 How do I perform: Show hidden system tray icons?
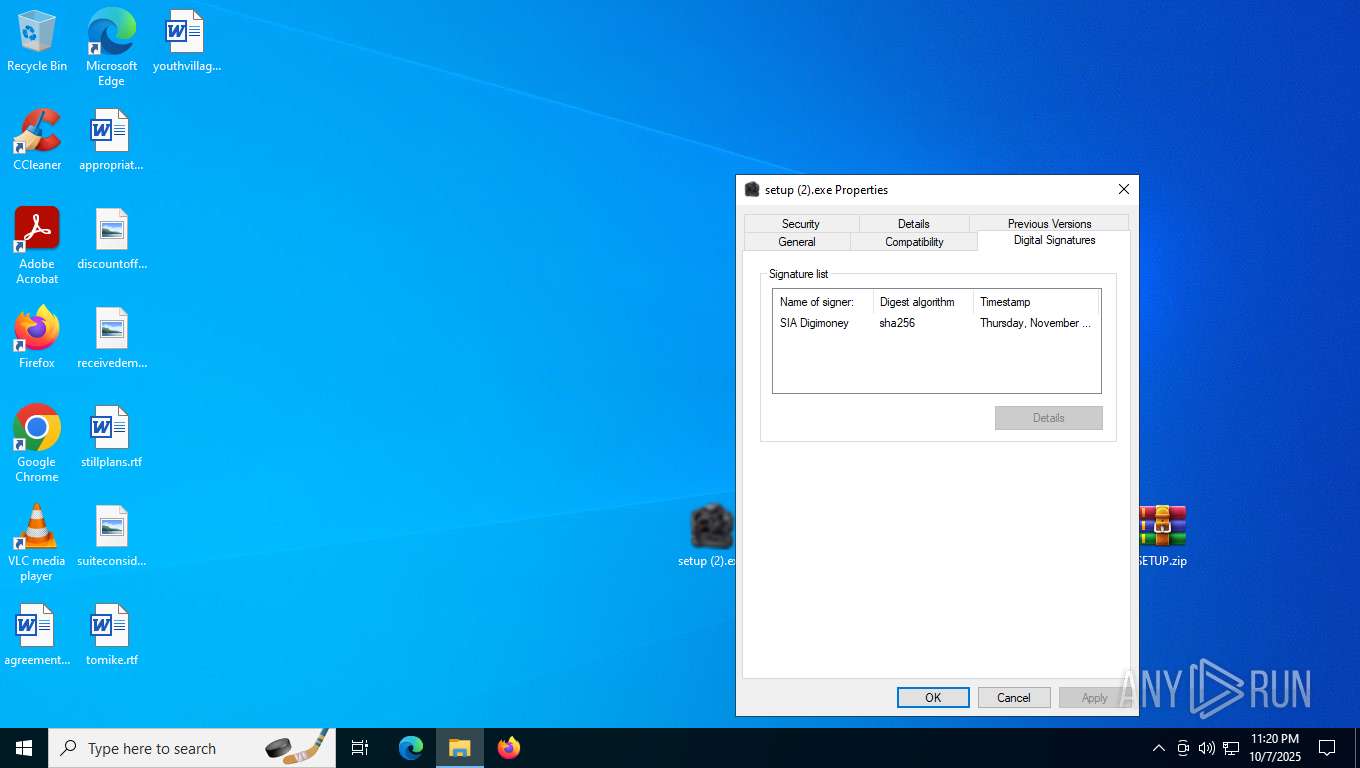click(1159, 748)
